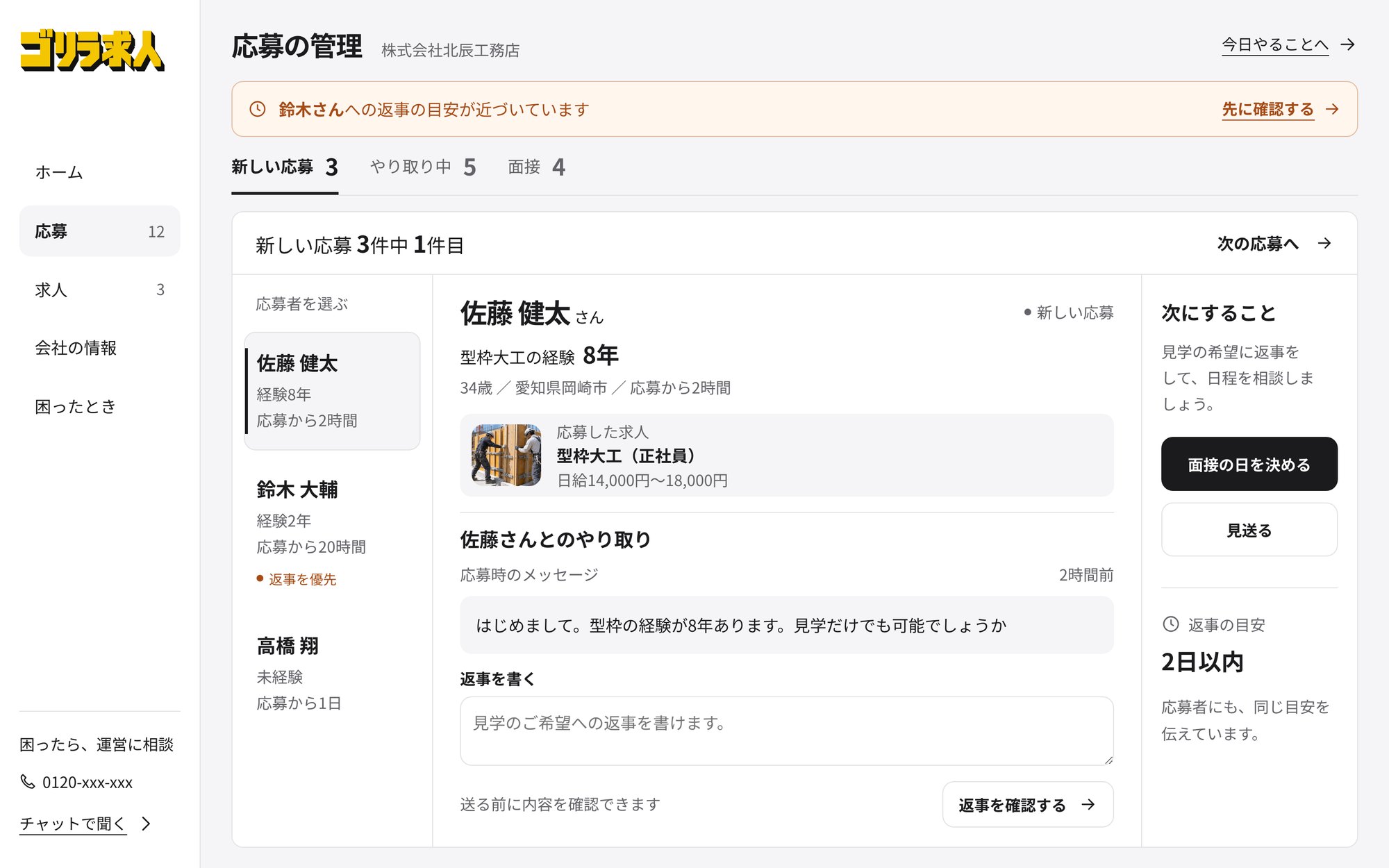Viewport: 1389px width, 868px height.
Task: Click the ゴリラ求人 logo
Action: [92, 51]
